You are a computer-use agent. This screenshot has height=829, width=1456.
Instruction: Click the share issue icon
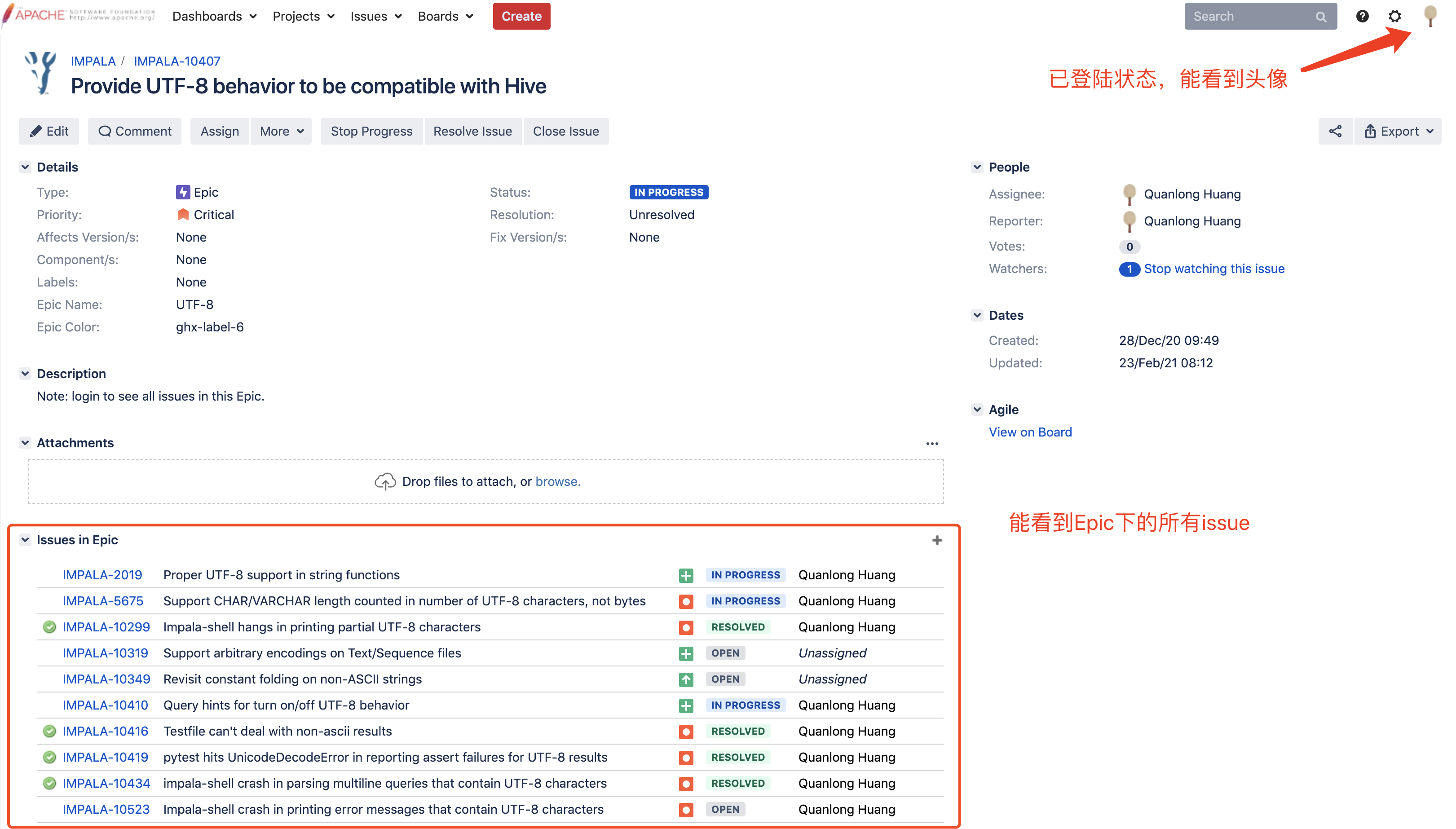point(1334,132)
